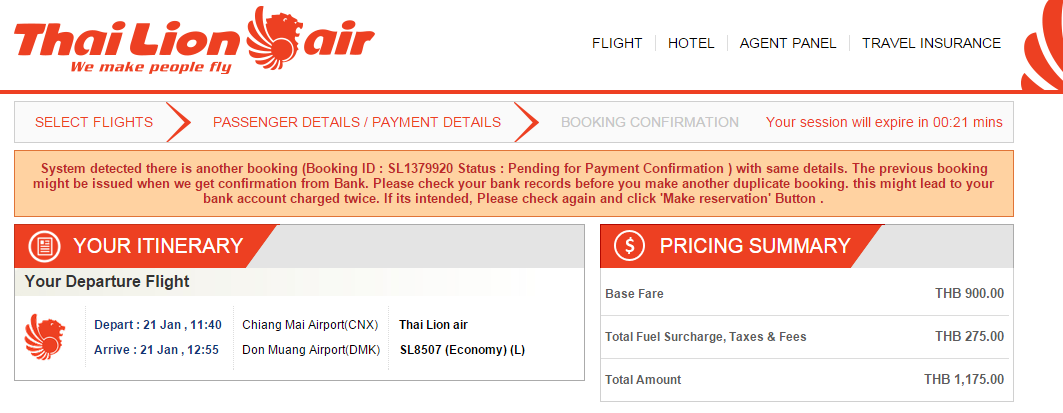Viewport: 1063px width, 413px height.
Task: Click the Thai Lion air logo
Action: point(194,41)
